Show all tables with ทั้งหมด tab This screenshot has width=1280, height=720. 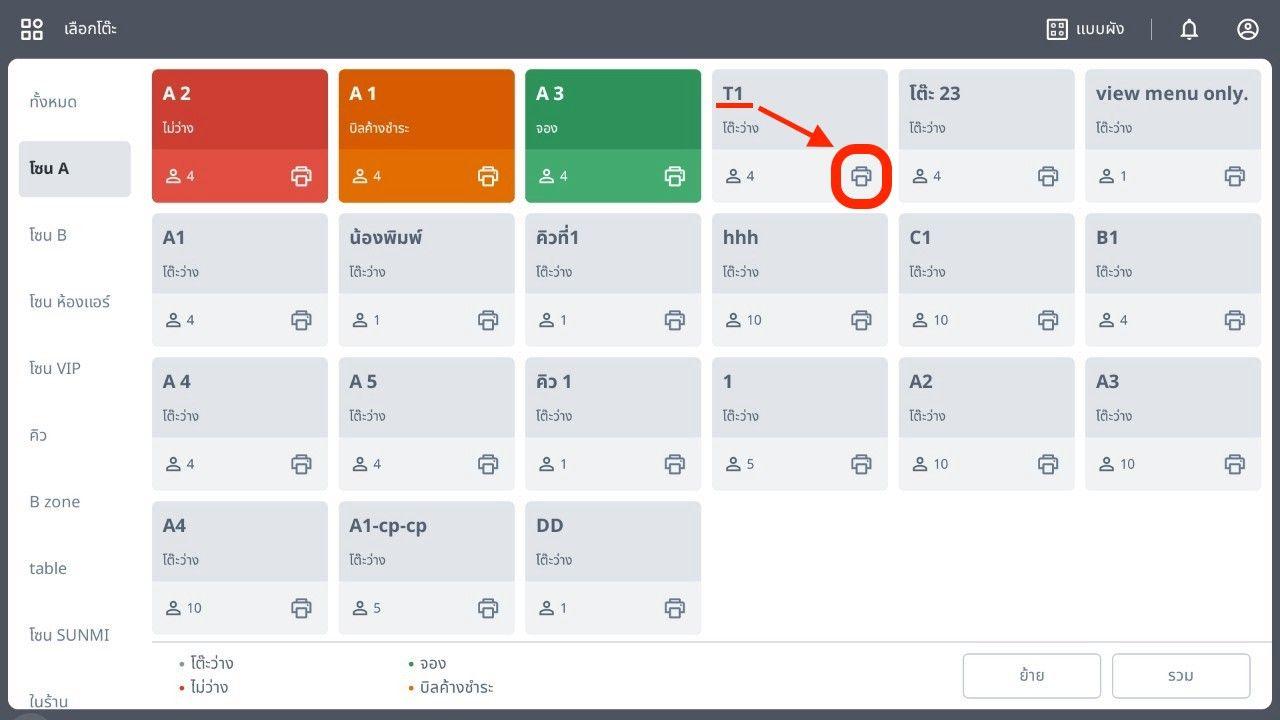54,102
